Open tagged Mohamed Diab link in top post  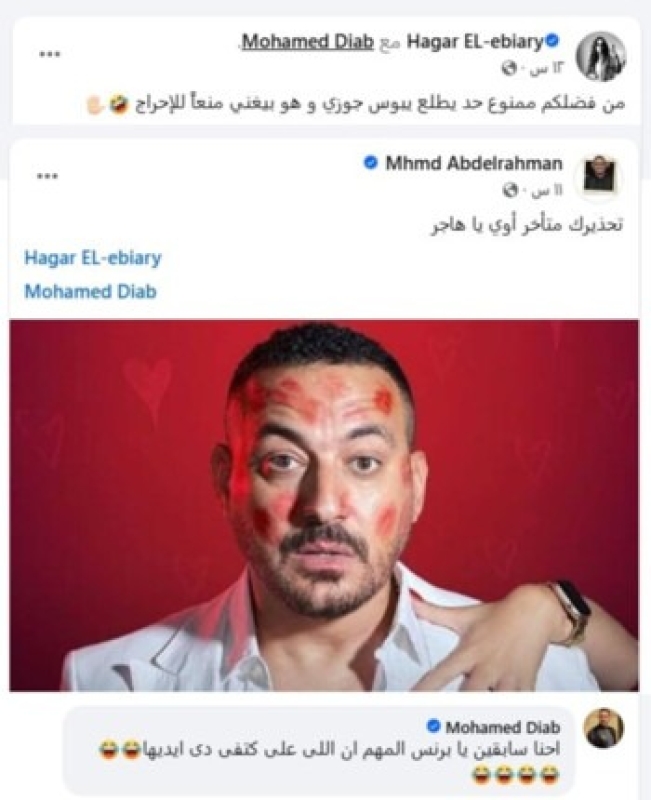tap(308, 42)
